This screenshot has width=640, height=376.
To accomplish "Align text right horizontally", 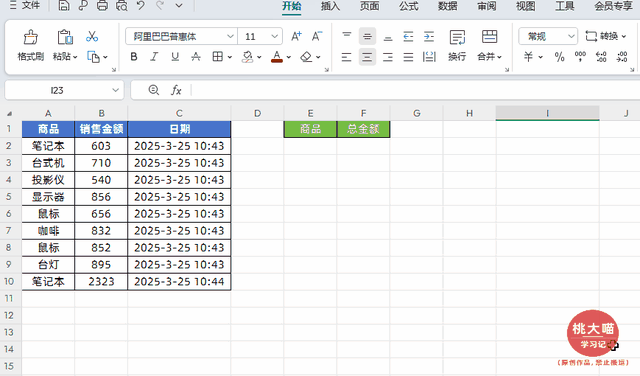I will [x=388, y=57].
